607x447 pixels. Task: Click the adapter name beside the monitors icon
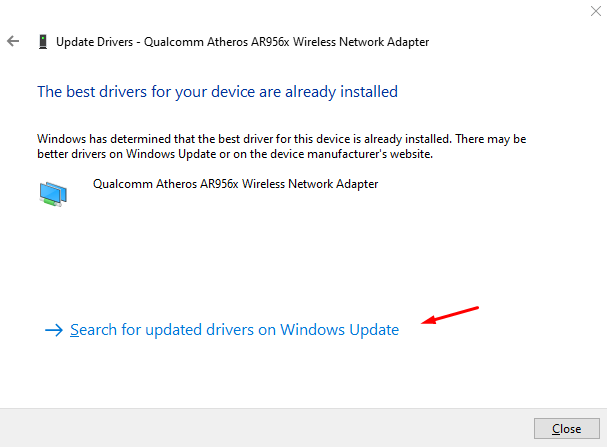tap(235, 184)
